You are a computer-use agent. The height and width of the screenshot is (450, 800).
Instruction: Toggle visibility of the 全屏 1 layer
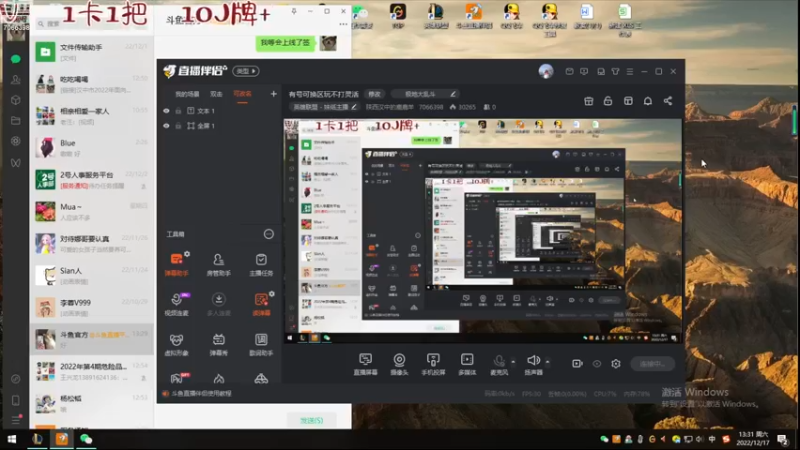click(166, 126)
